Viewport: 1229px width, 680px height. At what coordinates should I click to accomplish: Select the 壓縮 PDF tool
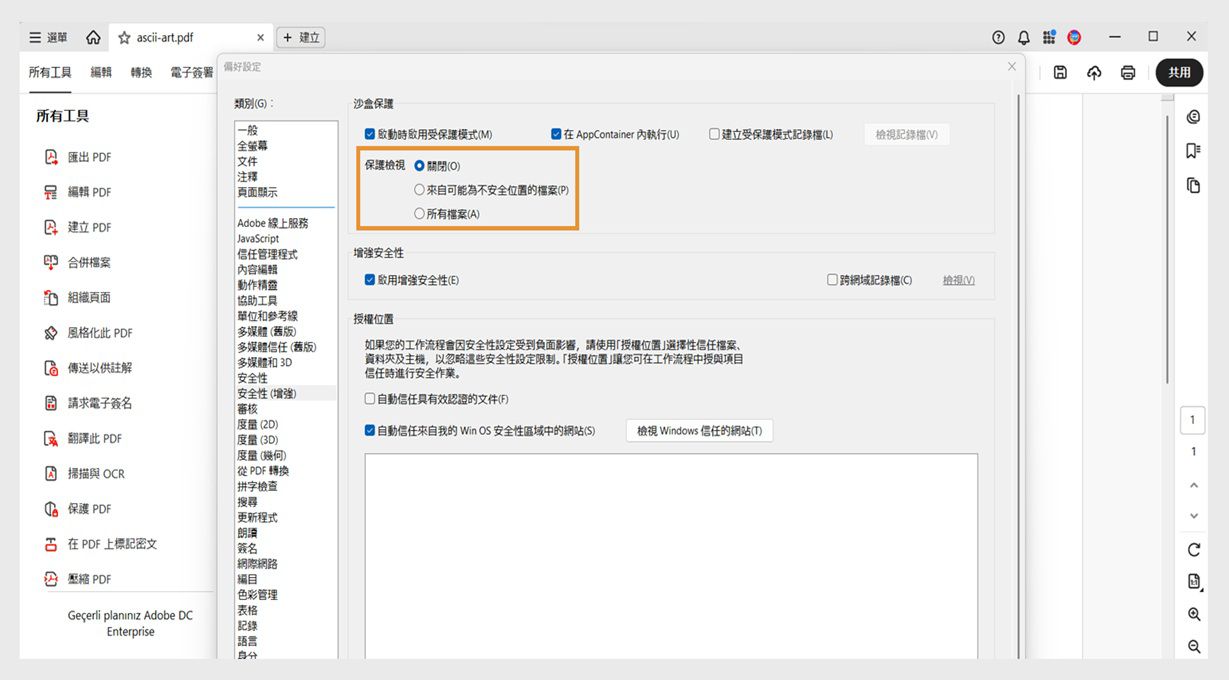(83, 578)
